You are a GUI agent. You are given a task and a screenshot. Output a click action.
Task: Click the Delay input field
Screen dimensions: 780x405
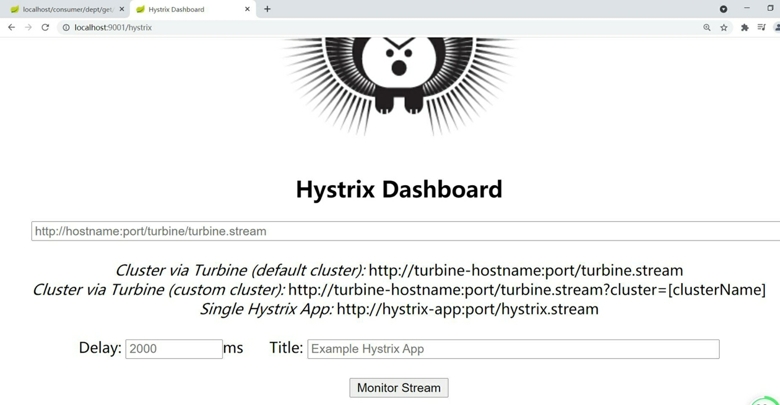tap(174, 349)
